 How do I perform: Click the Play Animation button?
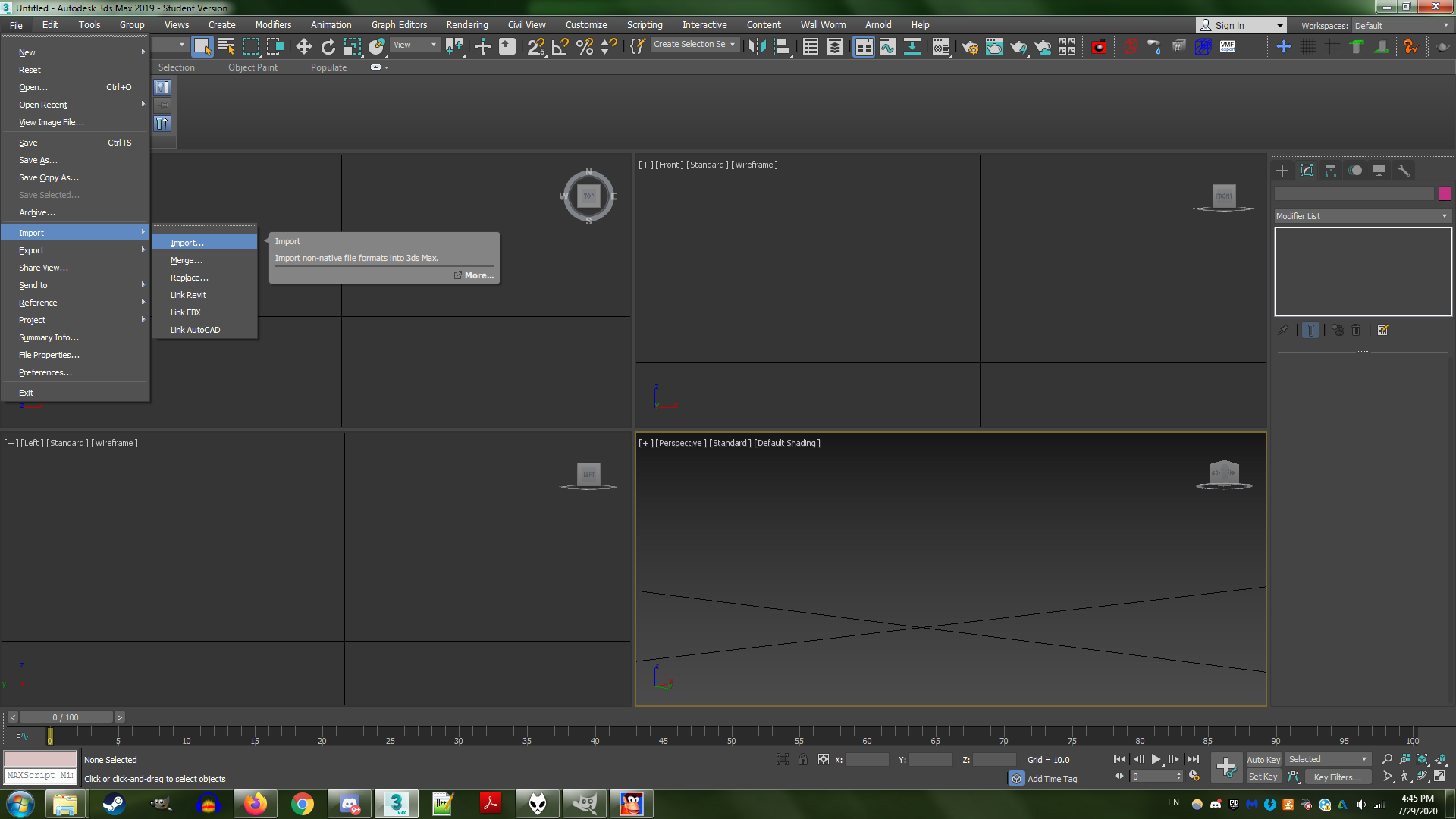click(1156, 759)
